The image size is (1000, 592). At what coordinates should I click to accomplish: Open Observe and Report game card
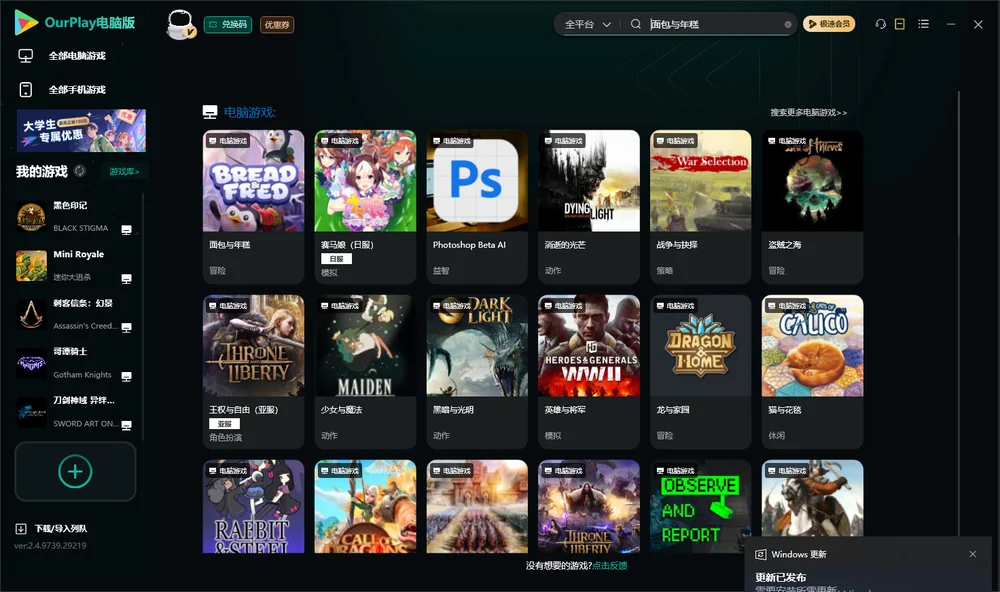coord(700,507)
